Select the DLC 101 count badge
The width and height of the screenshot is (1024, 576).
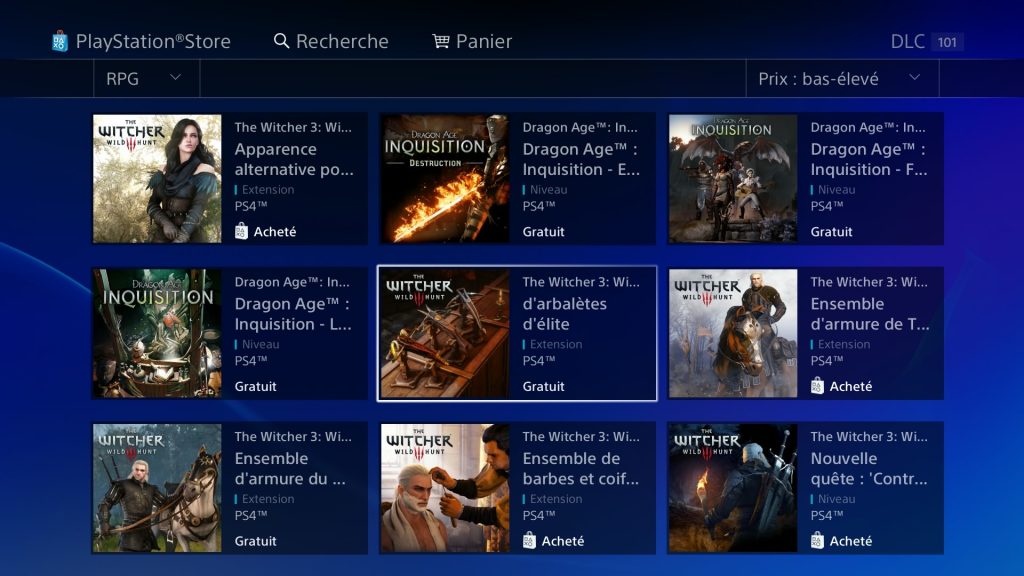pos(947,42)
